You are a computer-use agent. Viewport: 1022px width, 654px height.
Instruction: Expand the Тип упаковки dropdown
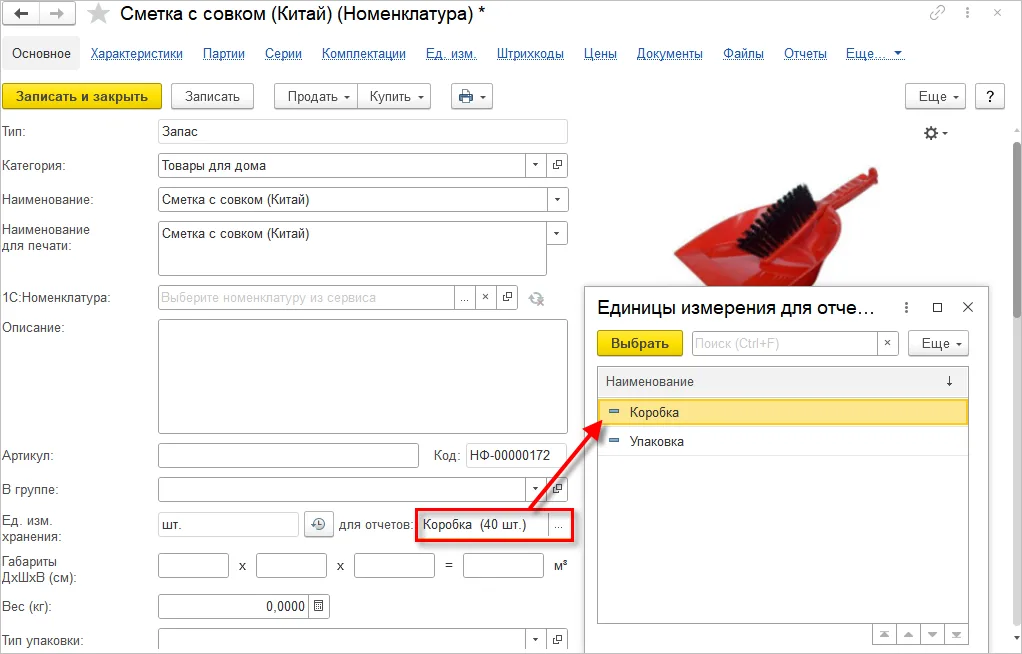pyautogui.click(x=536, y=640)
